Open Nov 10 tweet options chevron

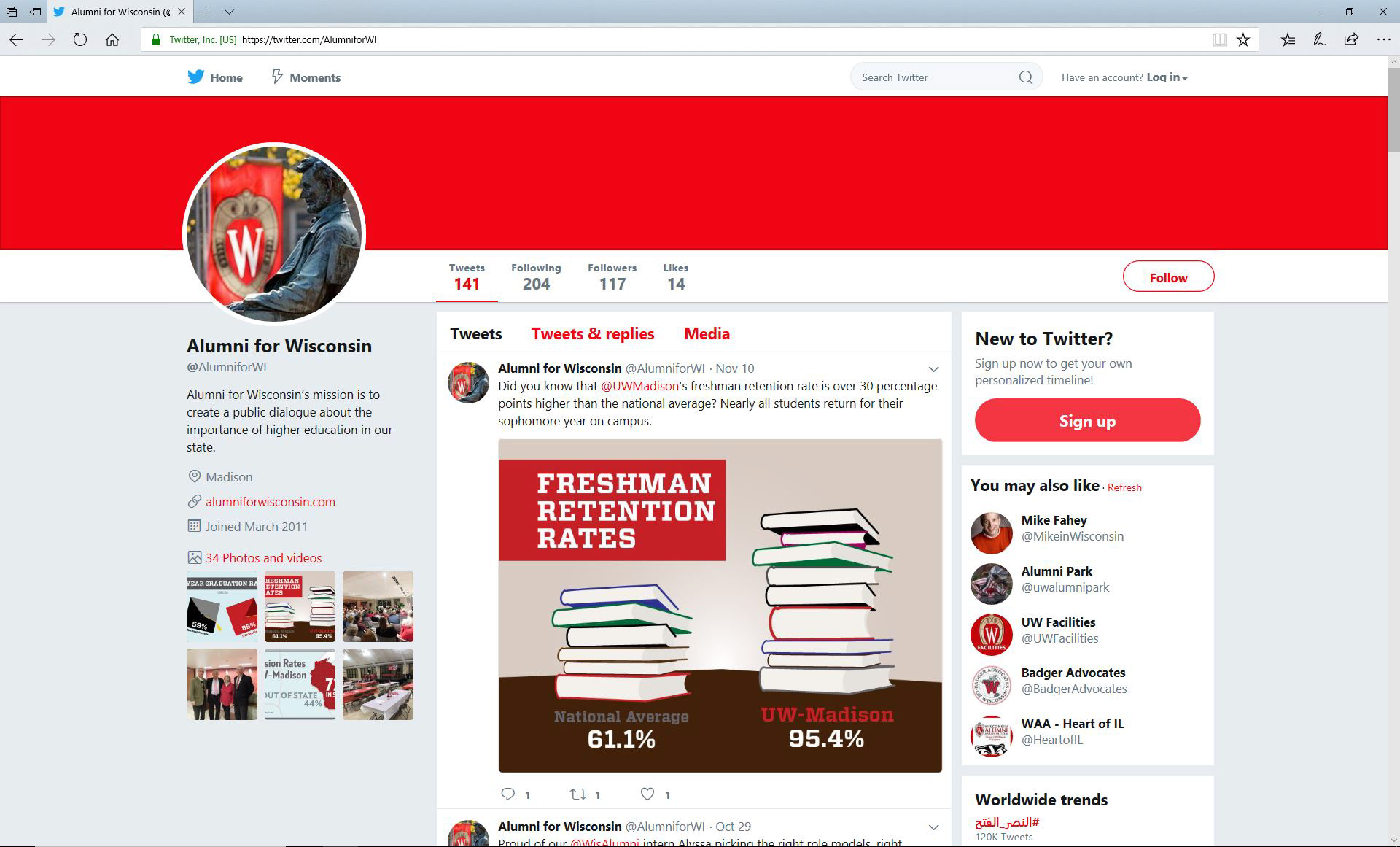click(933, 369)
